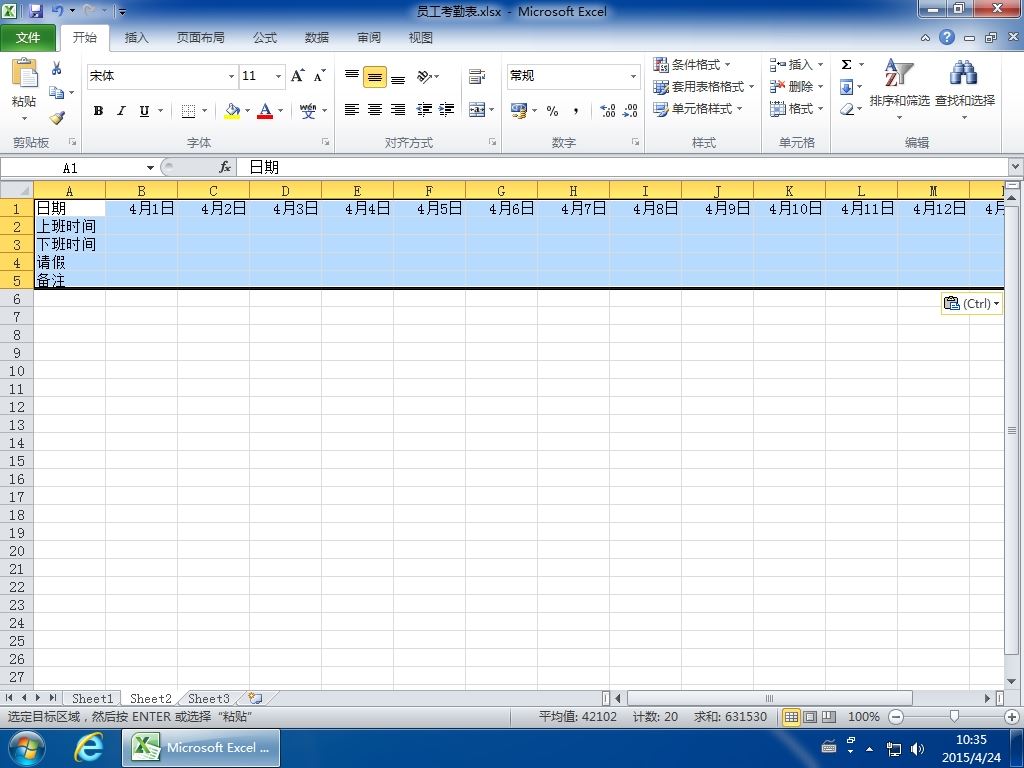
Task: Switch to page layout view button
Action: click(x=810, y=717)
